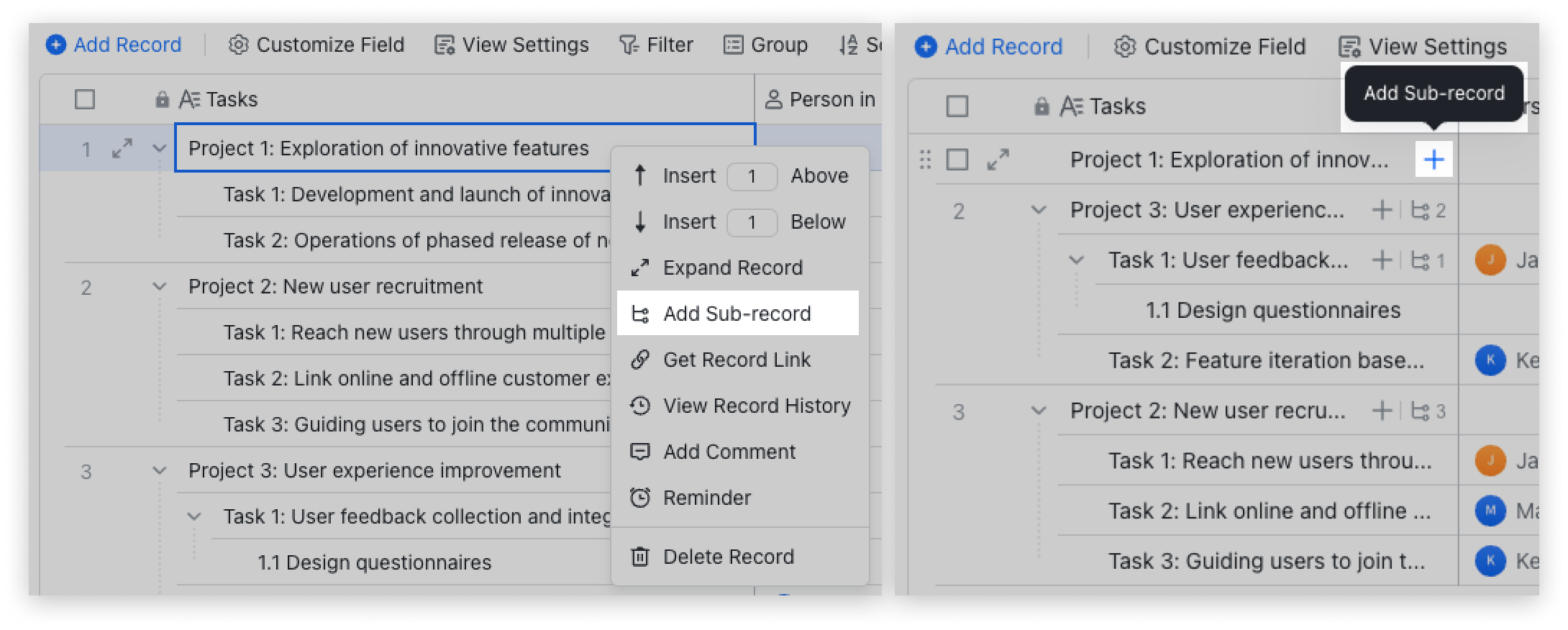Open Customize Field in the left toolbar
Viewport: 1568px width, 630px height.
coord(316,45)
